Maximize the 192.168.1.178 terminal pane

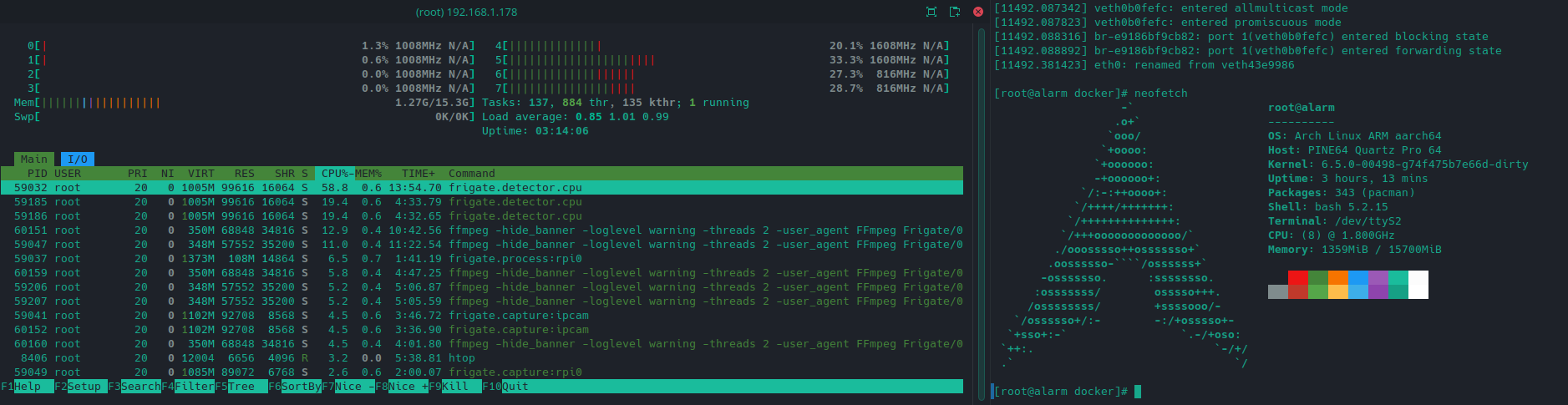coord(931,12)
